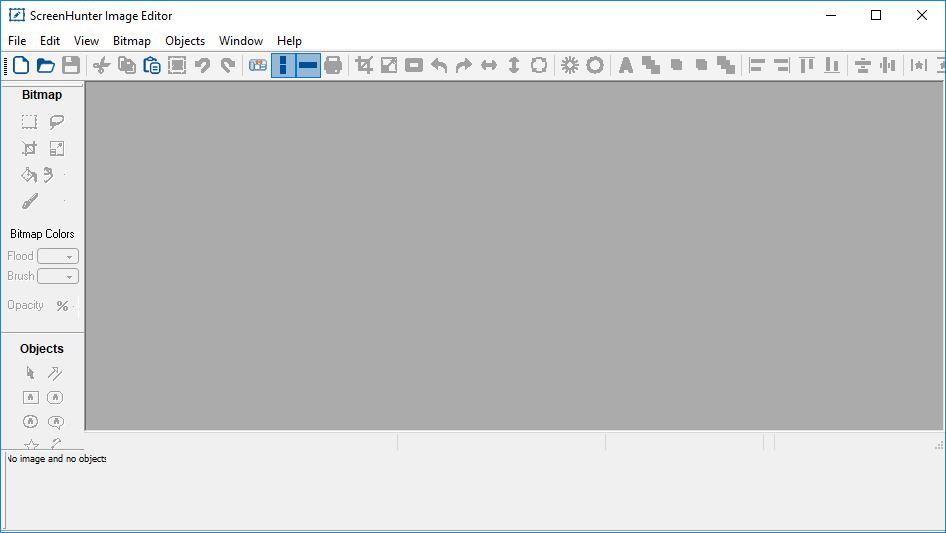Click the New image icon
Screen dimensions: 946x533
[x=21, y=66]
